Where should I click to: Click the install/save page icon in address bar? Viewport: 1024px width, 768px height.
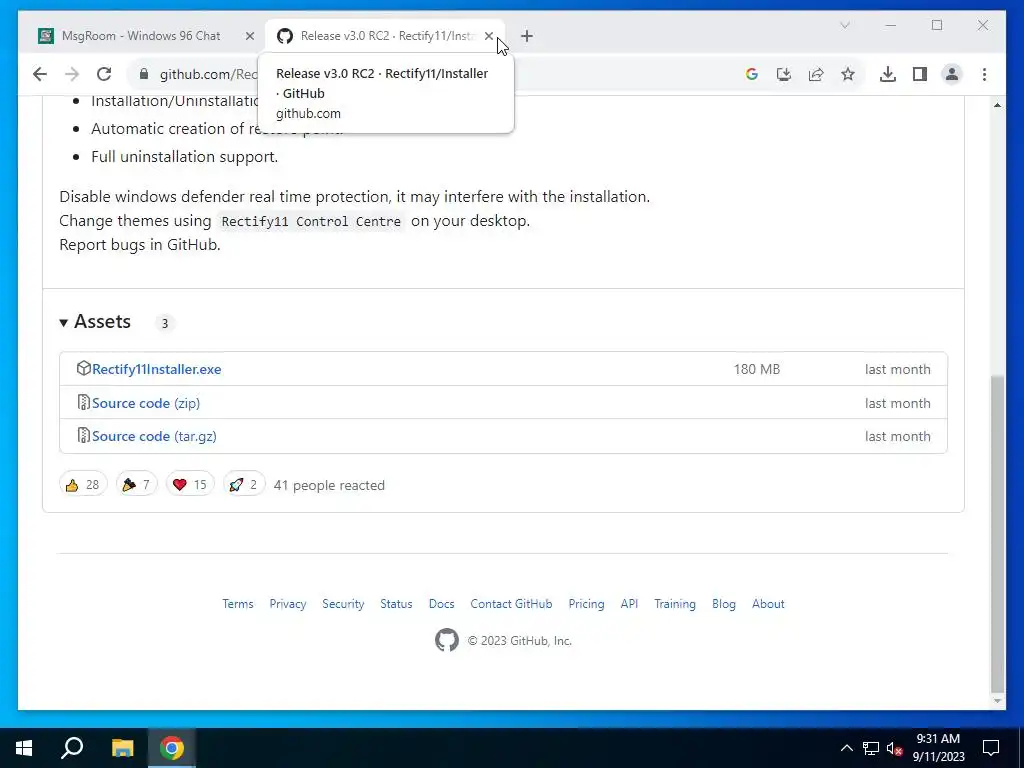pos(784,74)
